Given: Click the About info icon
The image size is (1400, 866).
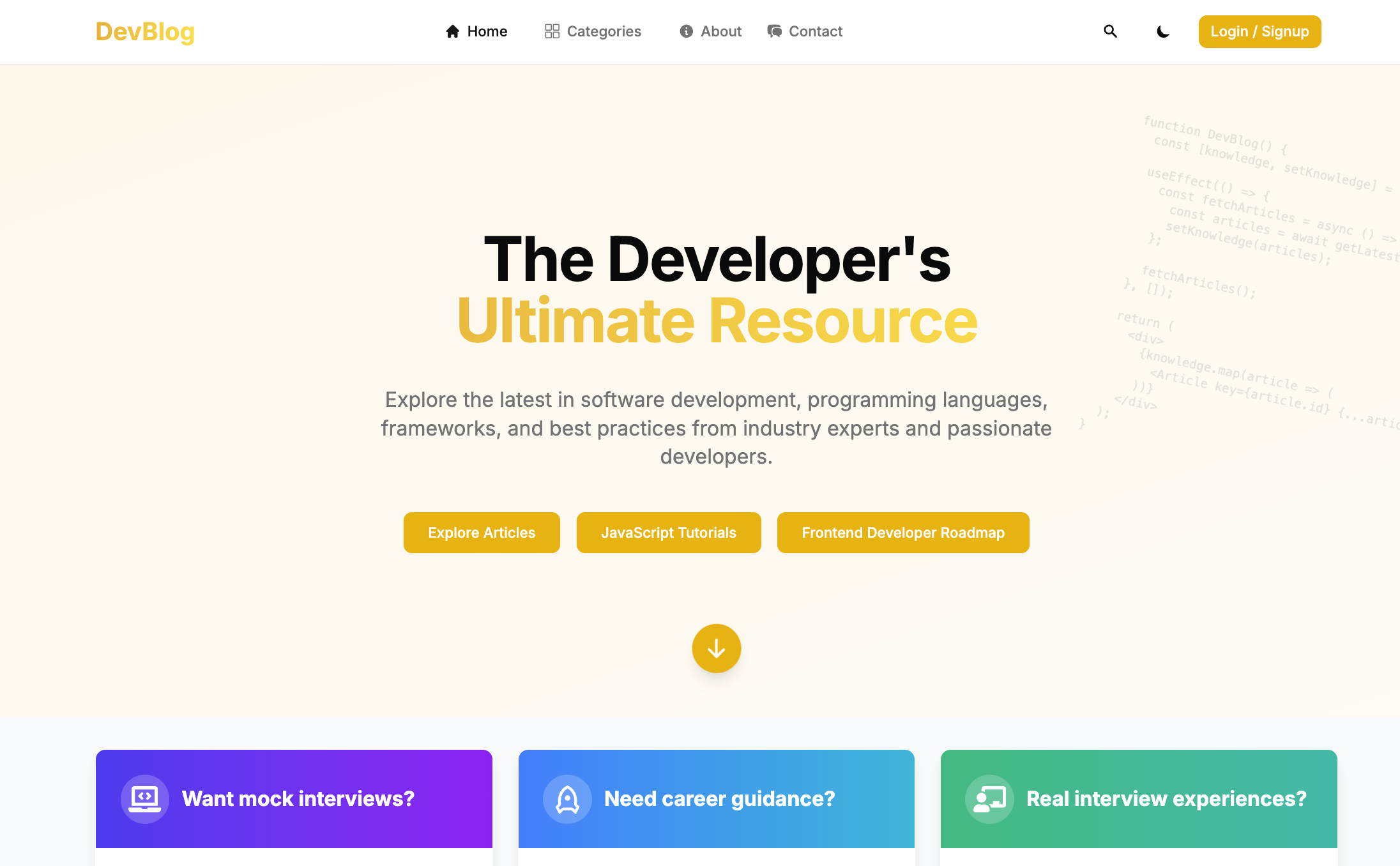Looking at the screenshot, I should [x=687, y=31].
